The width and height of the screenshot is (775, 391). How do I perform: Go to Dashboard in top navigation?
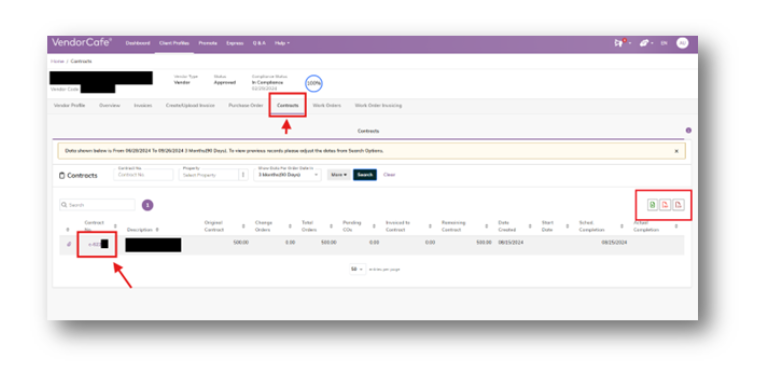click(x=137, y=43)
